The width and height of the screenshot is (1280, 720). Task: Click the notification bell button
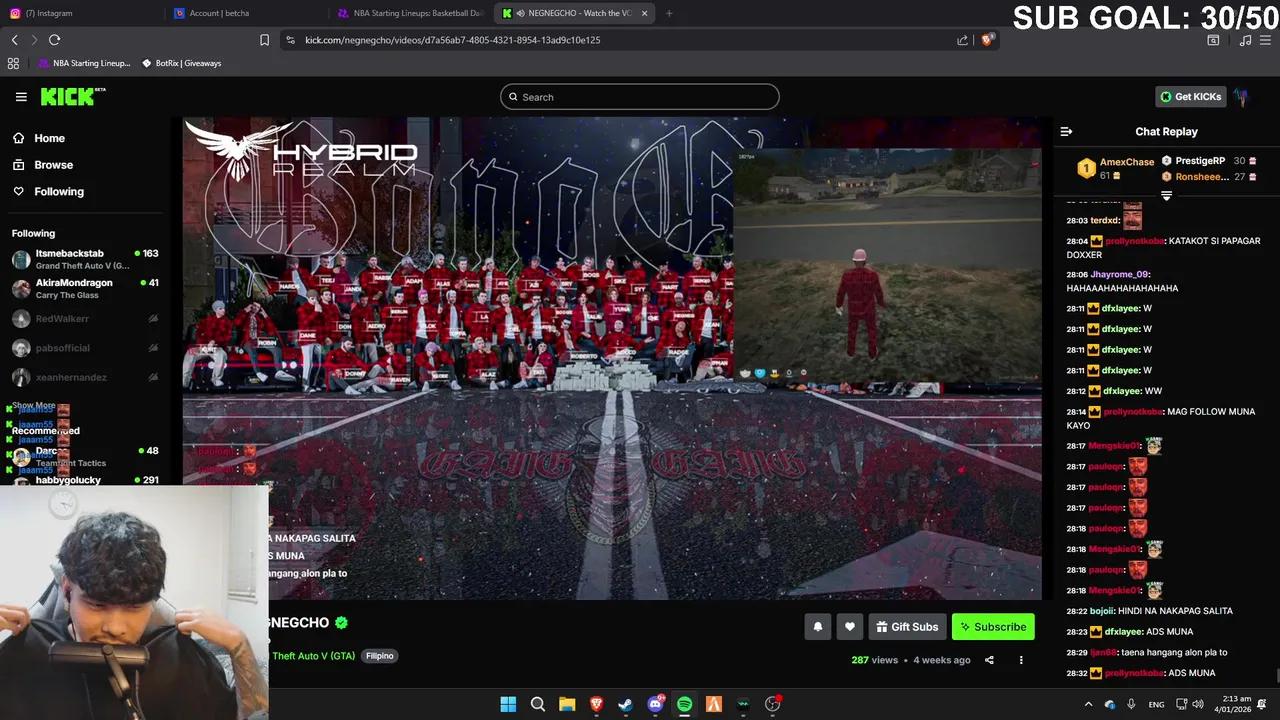[818, 627]
